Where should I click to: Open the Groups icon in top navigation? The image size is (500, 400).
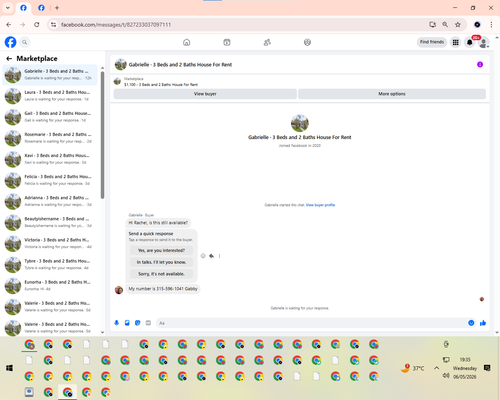[307, 42]
